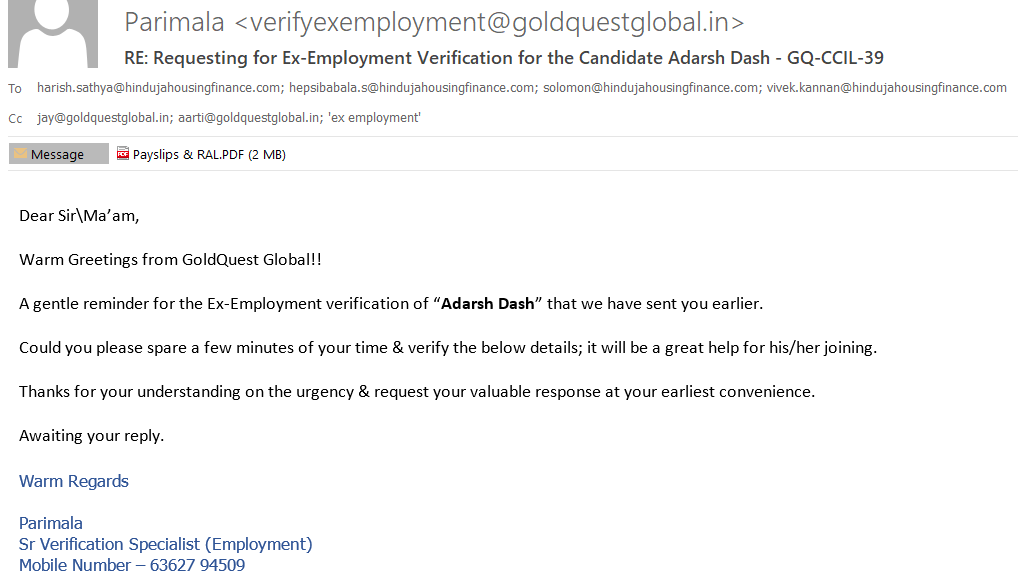Click the mobile number in the signature
The width and height of the screenshot is (1018, 587).
pyautogui.click(x=197, y=565)
